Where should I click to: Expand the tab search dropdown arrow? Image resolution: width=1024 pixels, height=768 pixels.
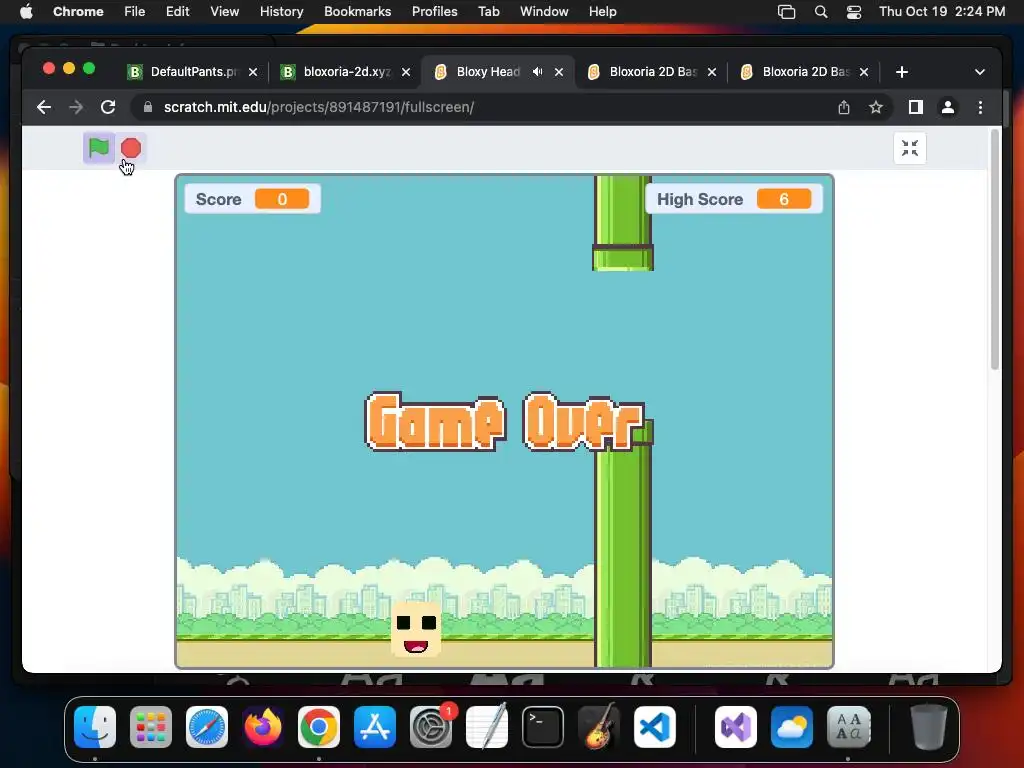coord(980,72)
